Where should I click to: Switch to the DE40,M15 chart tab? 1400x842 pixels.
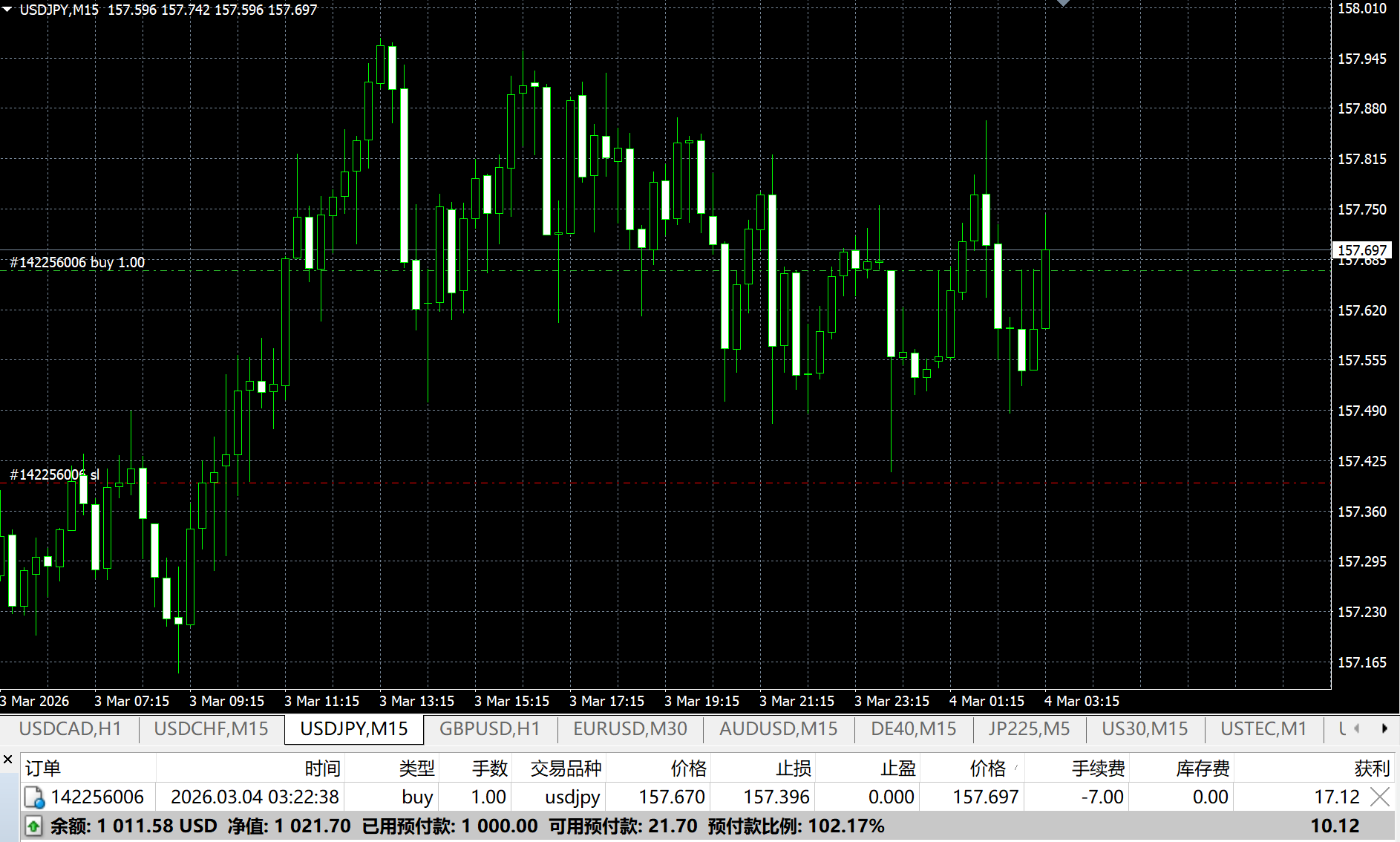pos(913,728)
